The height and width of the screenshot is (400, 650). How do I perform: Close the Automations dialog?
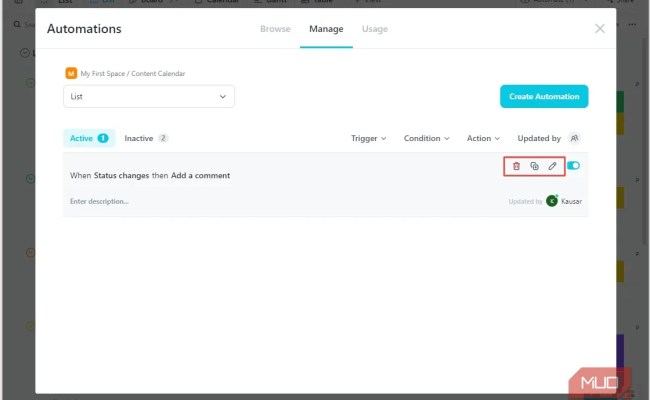[x=599, y=29]
